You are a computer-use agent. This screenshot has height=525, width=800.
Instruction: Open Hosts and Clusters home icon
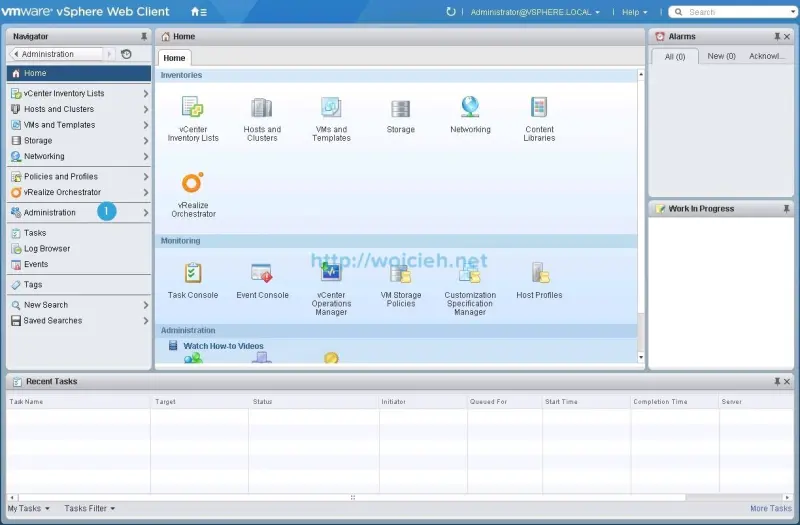click(x=262, y=108)
